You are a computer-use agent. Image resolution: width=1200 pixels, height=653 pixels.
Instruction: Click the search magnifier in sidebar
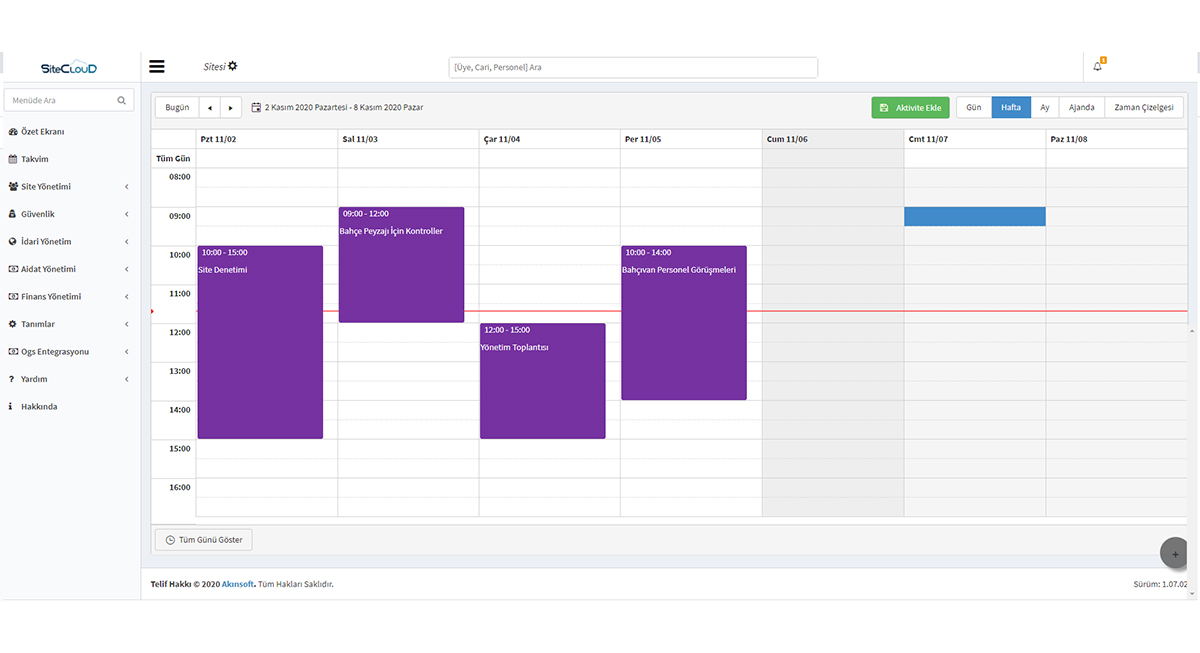coord(122,101)
